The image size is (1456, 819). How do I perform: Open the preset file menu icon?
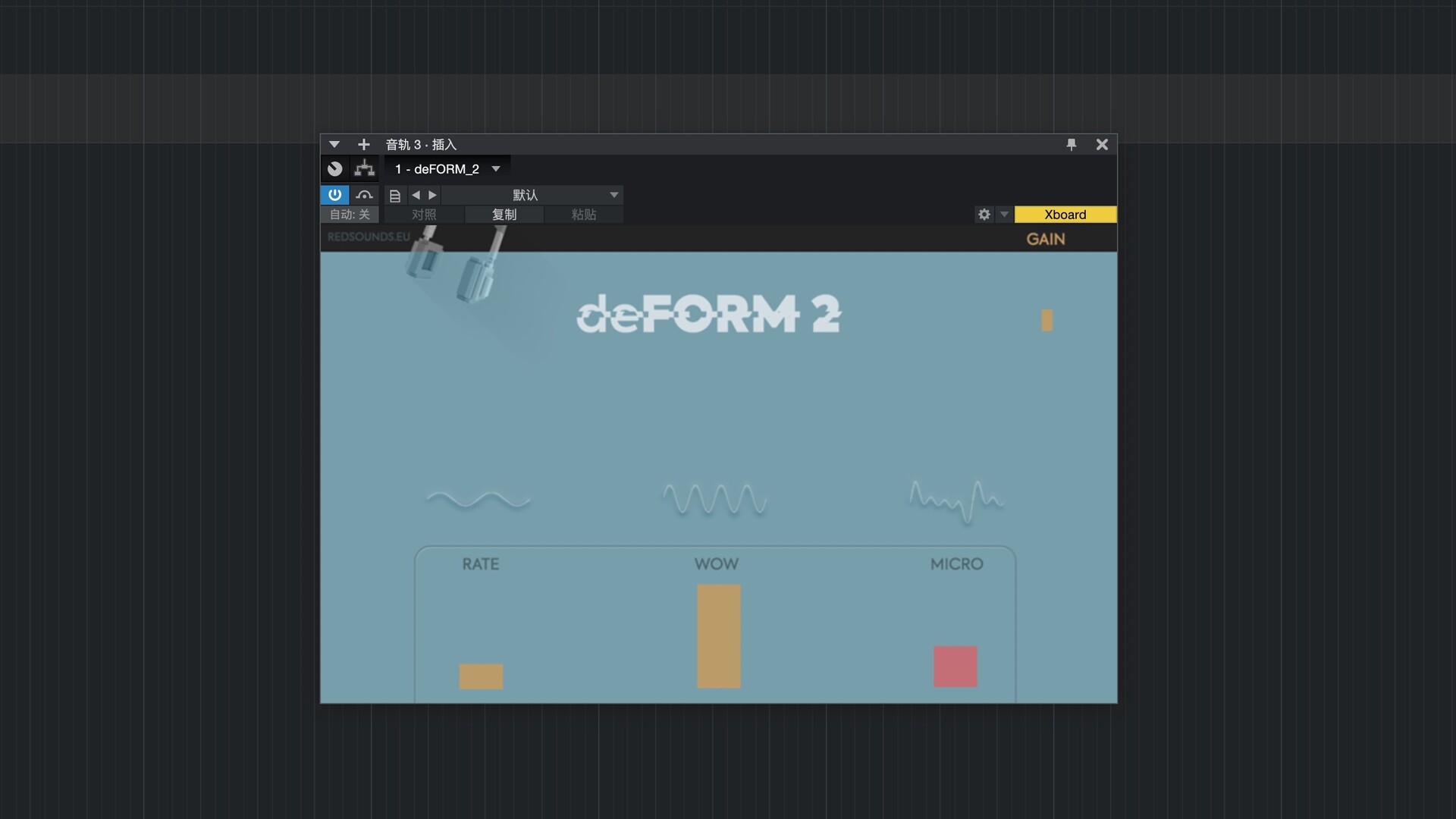point(395,196)
